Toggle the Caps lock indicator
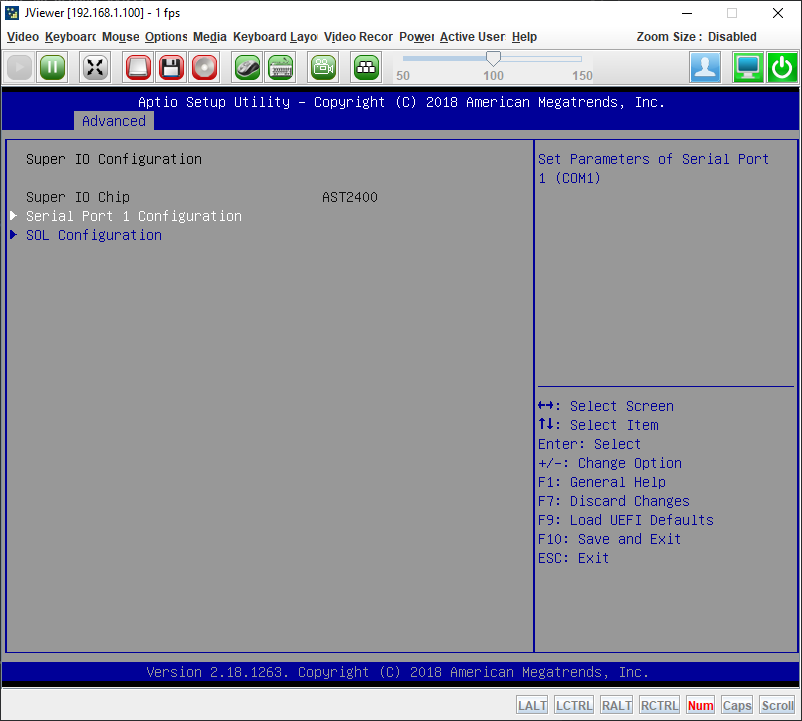The width and height of the screenshot is (802, 721). click(737, 706)
